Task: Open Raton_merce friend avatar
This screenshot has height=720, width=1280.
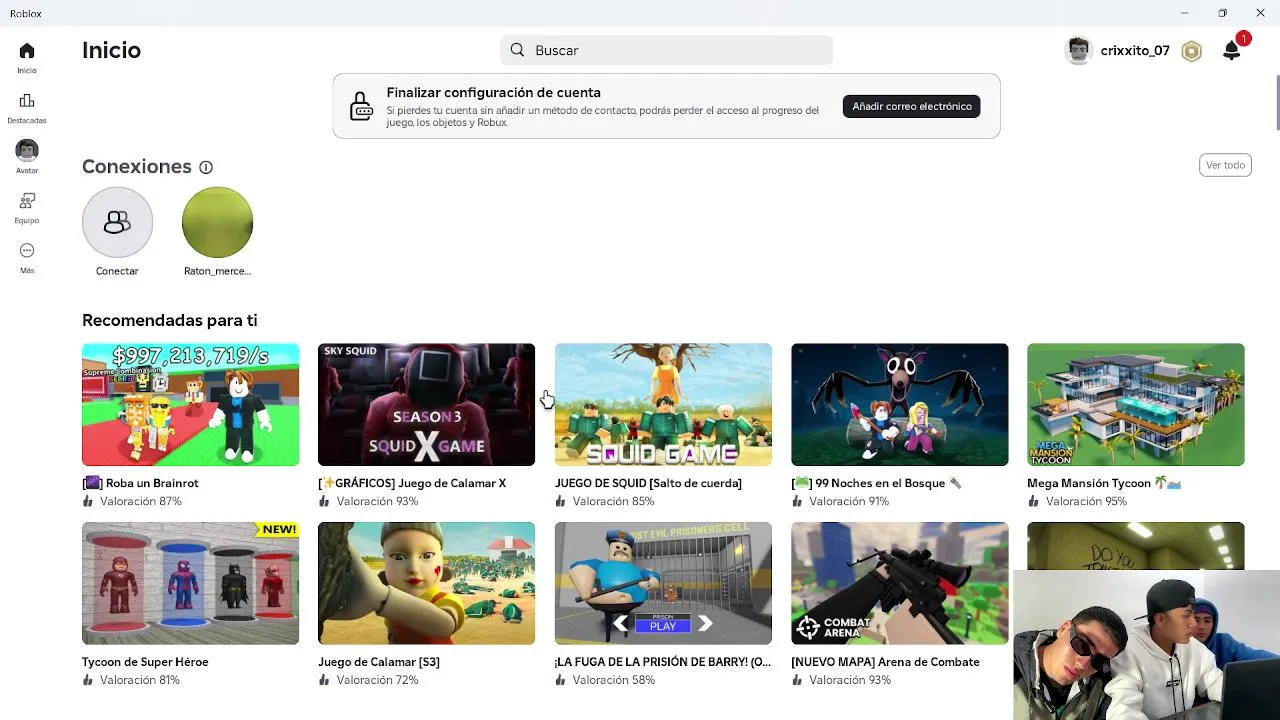Action: click(x=217, y=222)
